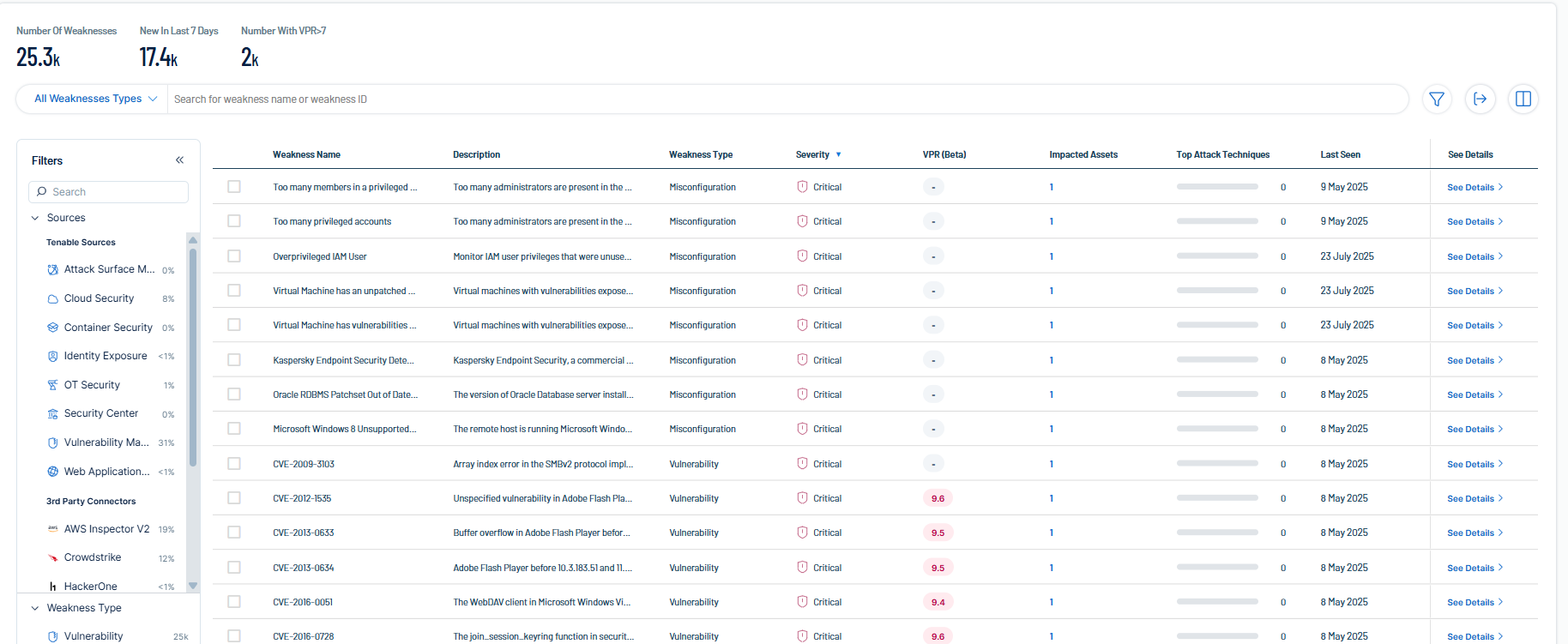This screenshot has width=1568, height=644.
Task: Select the Too many privileged accounts checkbox
Action: click(x=234, y=221)
